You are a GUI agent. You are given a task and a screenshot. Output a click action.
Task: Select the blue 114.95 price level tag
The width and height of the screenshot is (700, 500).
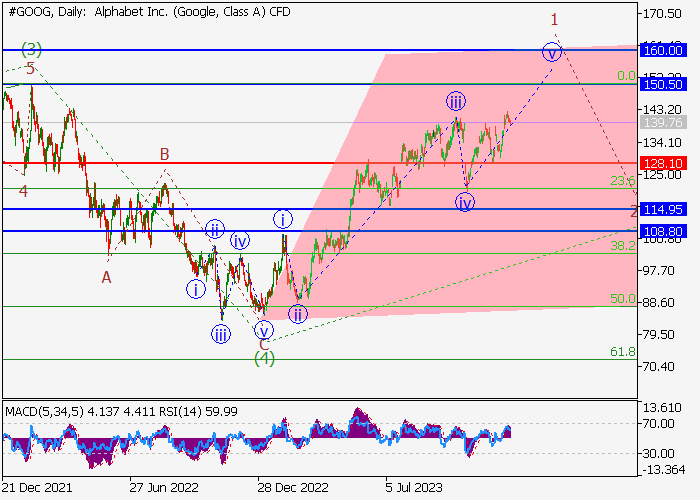pyautogui.click(x=660, y=209)
